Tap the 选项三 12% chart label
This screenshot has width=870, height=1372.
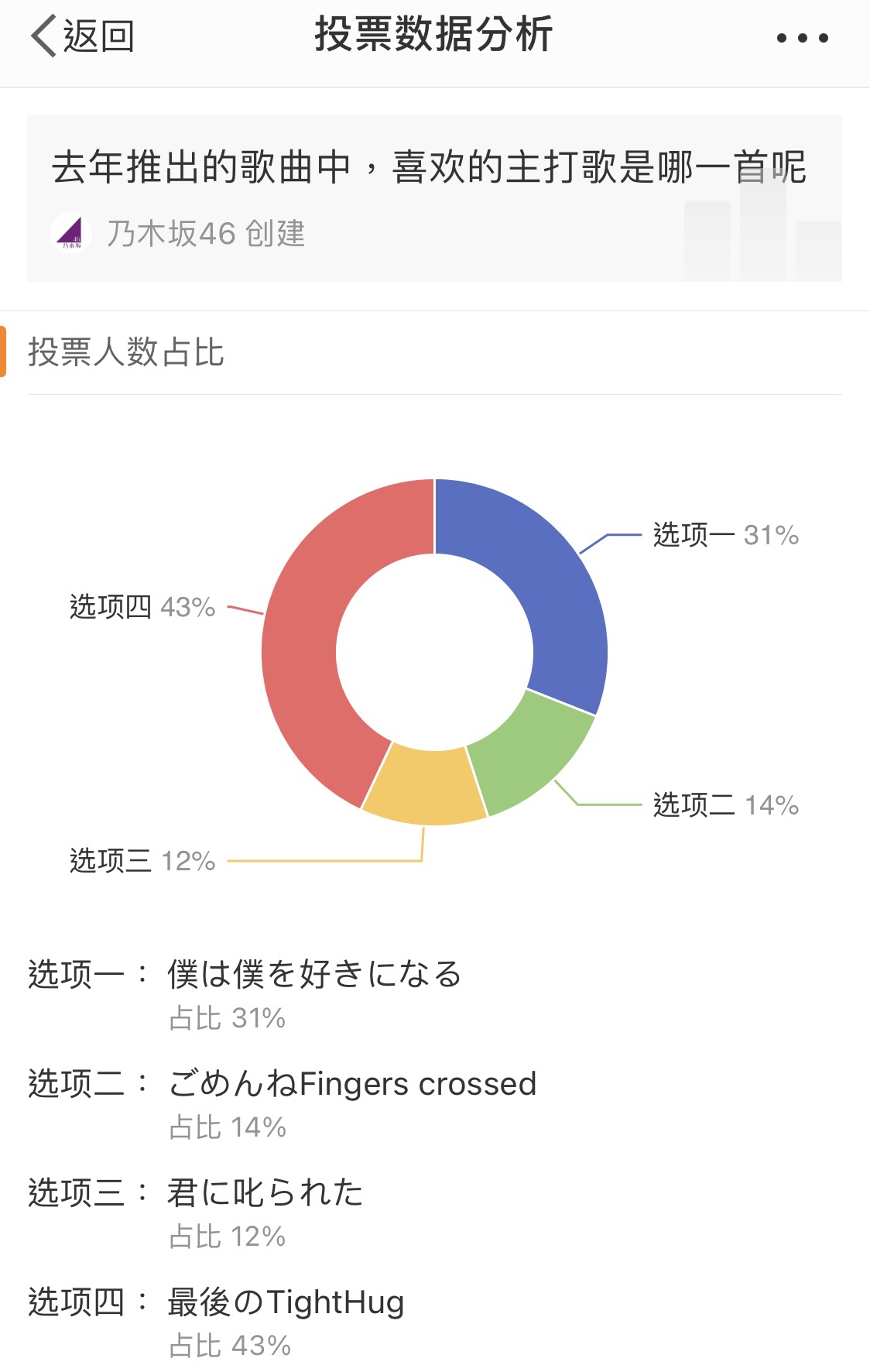(142, 861)
